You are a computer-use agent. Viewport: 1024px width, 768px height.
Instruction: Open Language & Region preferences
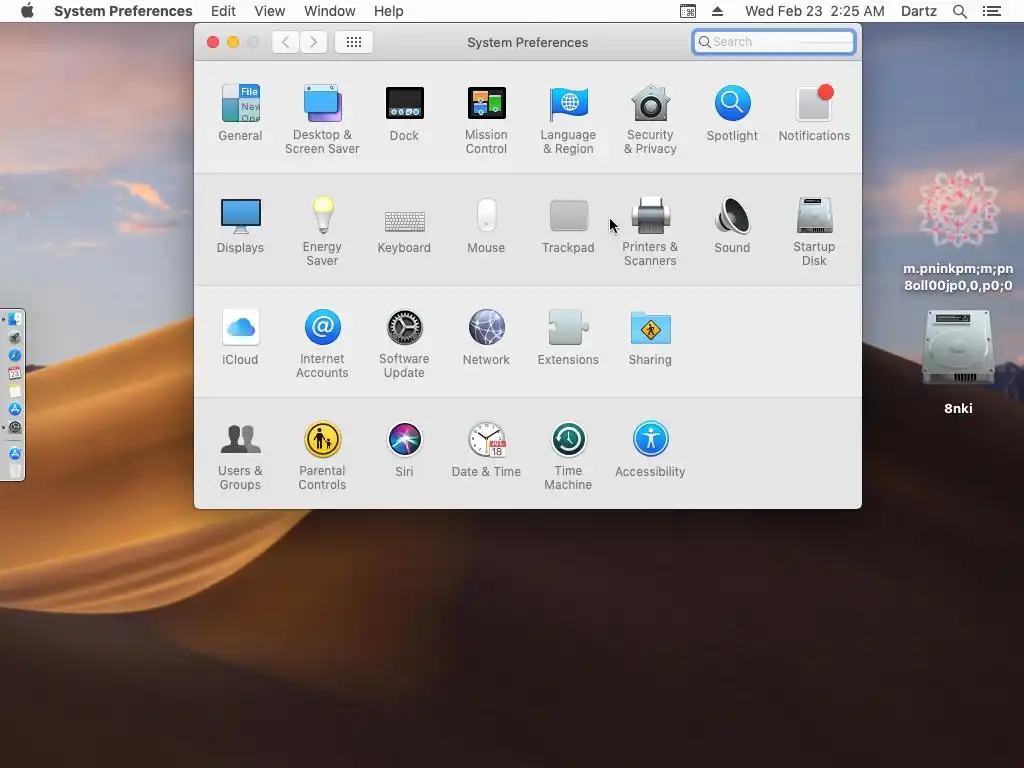(568, 120)
